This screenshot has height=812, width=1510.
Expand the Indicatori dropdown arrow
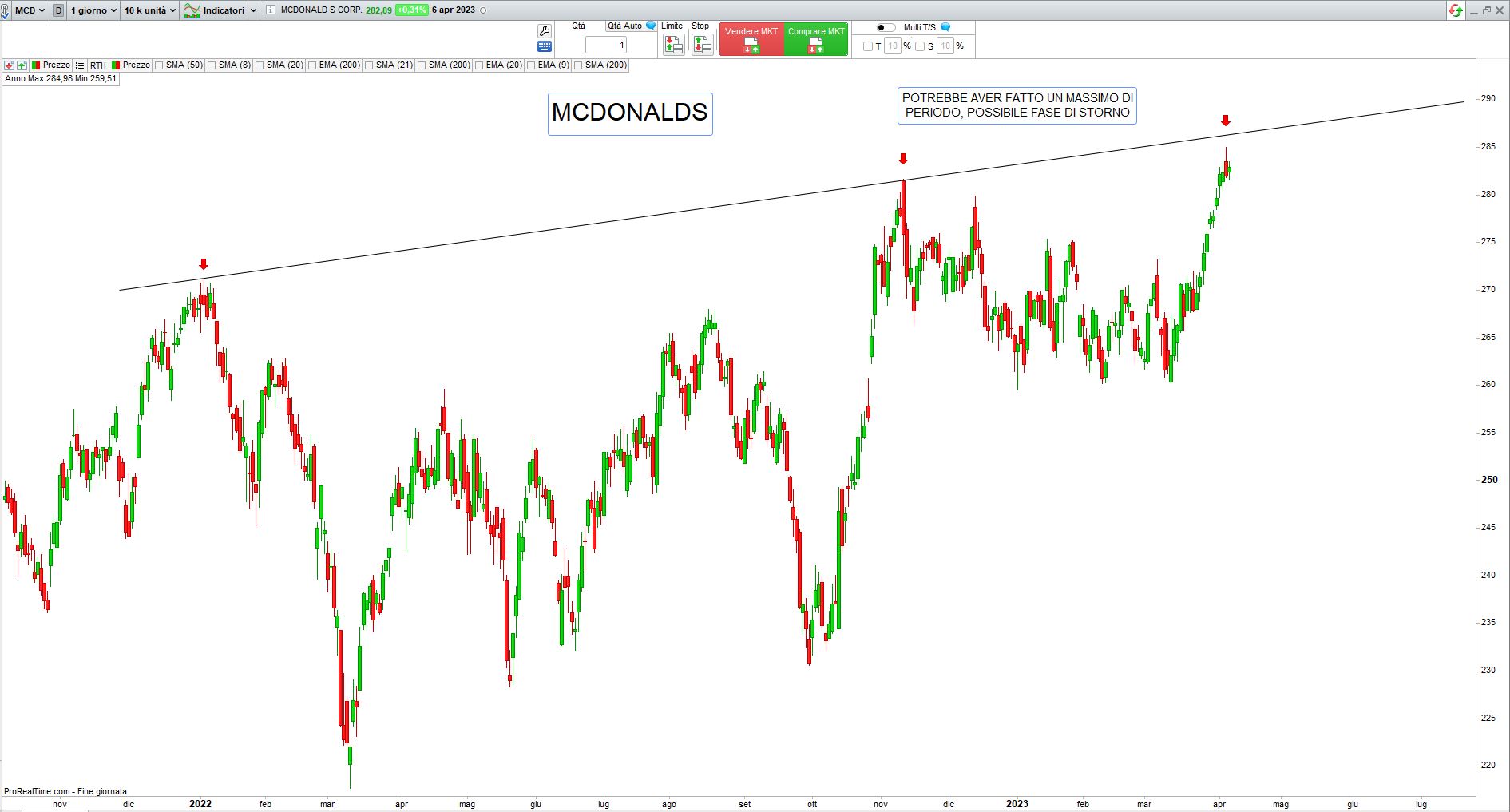(253, 10)
